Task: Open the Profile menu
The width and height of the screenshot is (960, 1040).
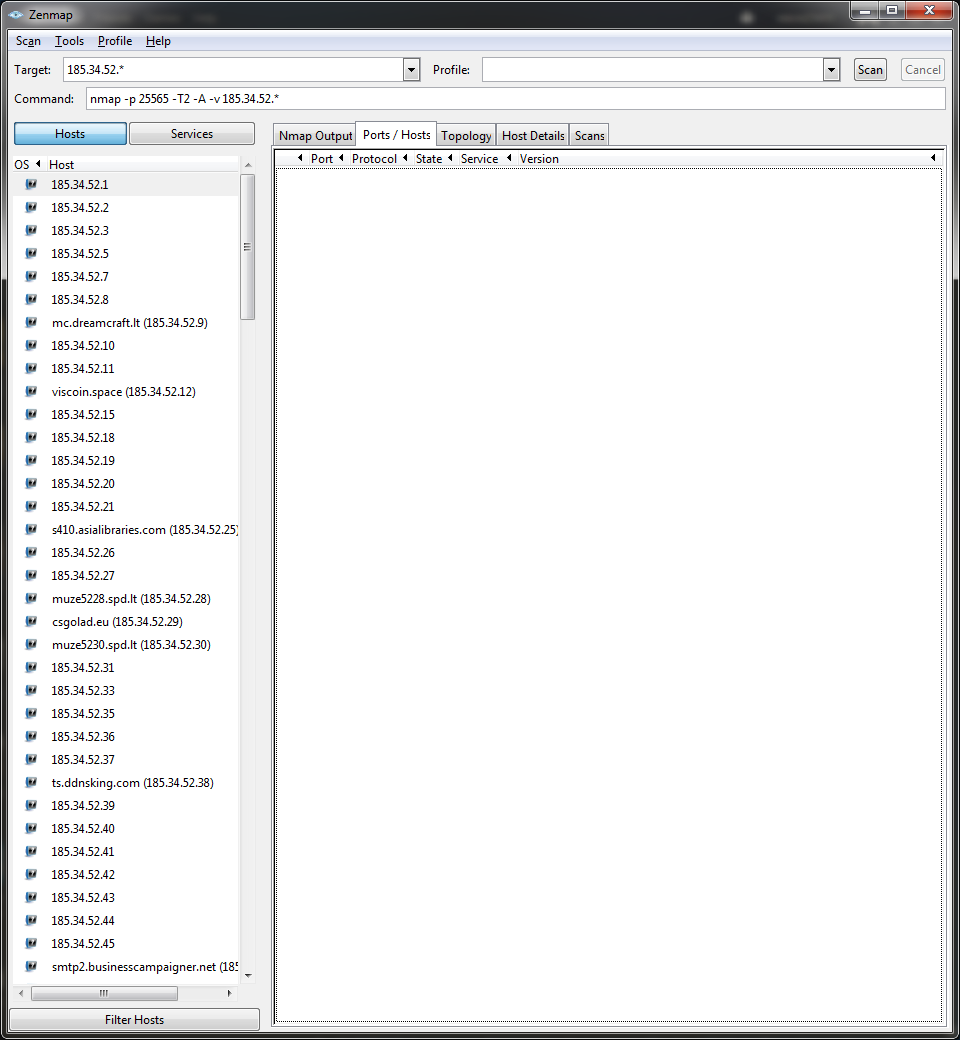Action: click(x=115, y=41)
